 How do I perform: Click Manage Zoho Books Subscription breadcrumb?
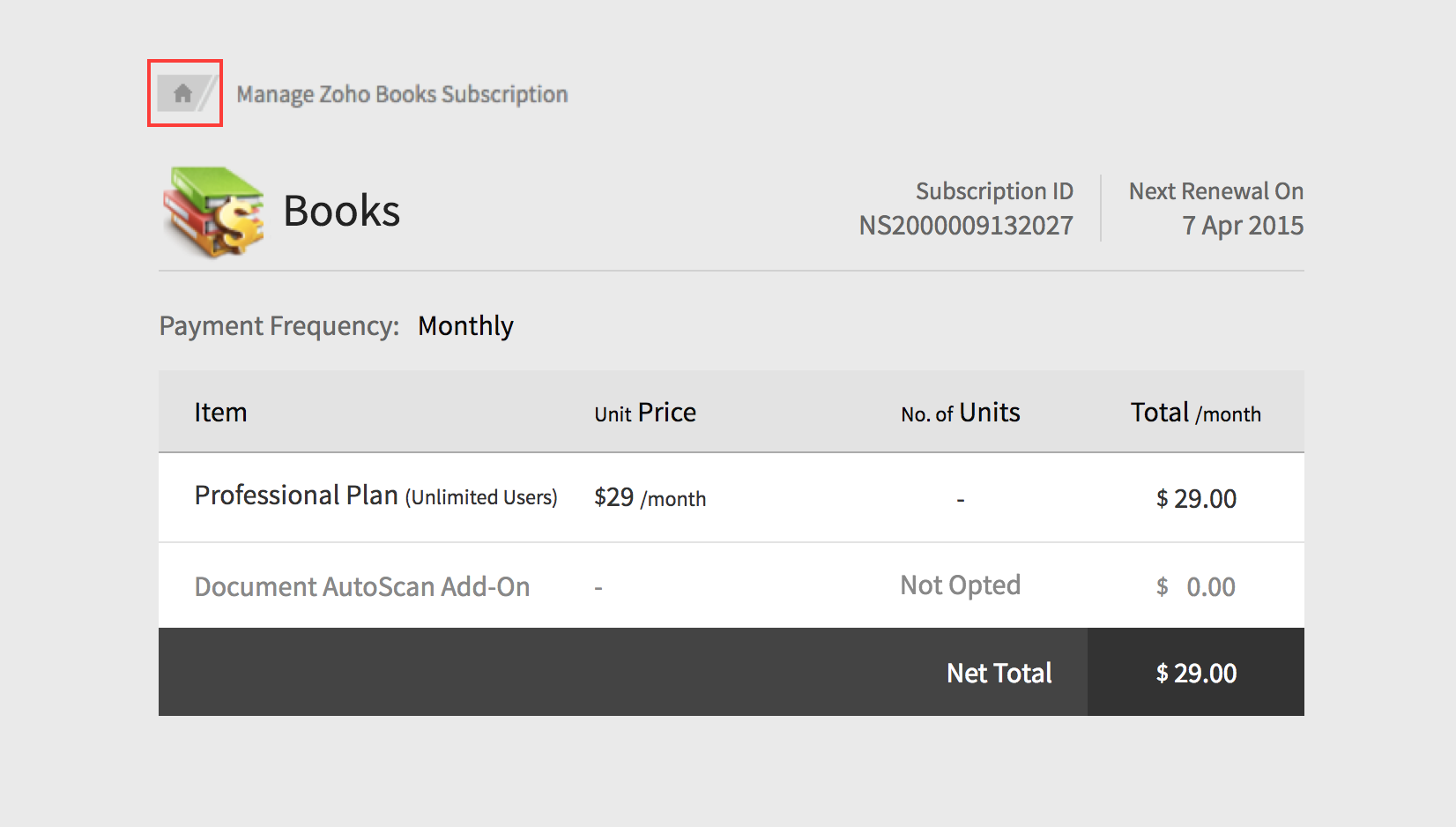402,94
